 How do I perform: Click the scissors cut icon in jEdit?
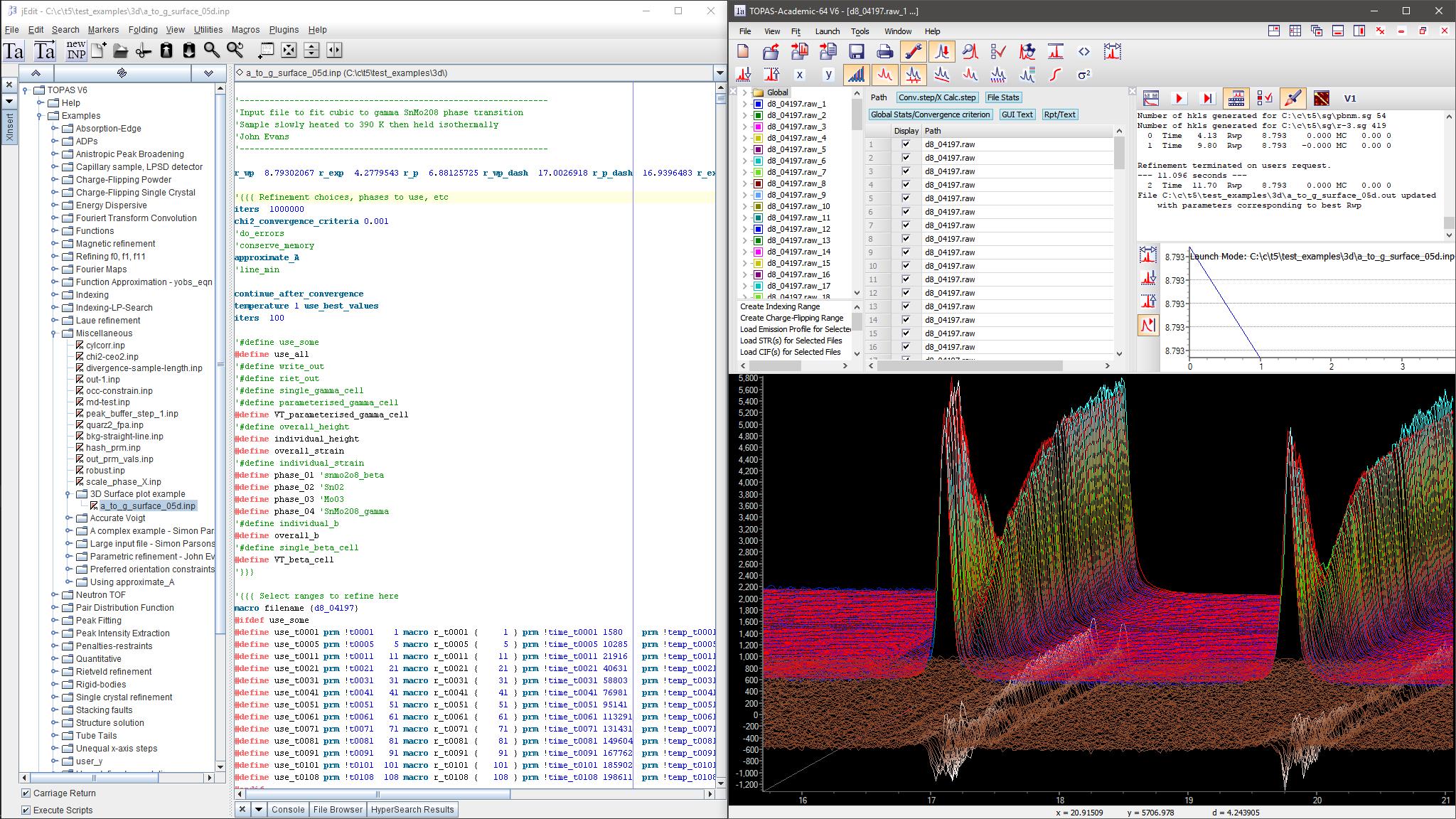[144, 50]
